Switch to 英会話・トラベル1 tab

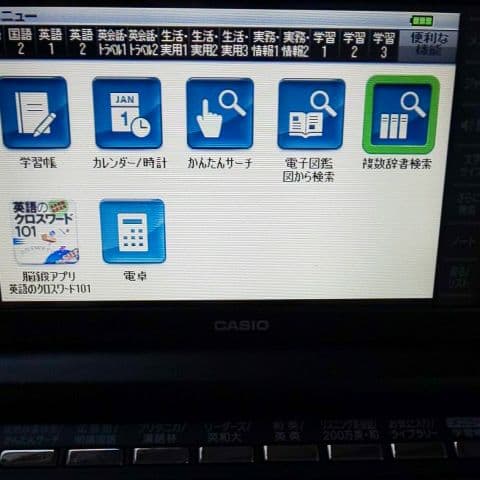click(112, 43)
